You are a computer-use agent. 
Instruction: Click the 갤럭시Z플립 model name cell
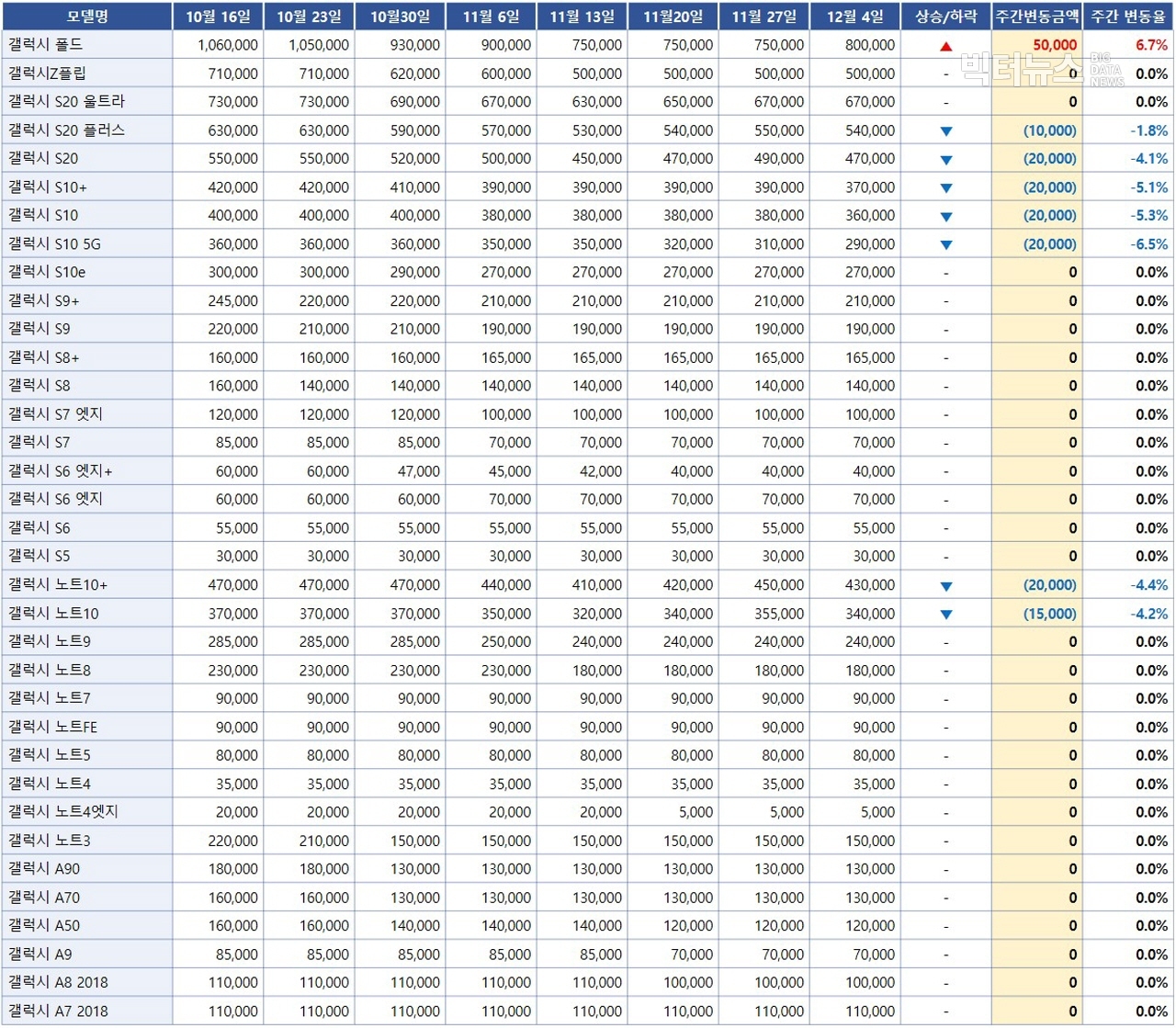tap(86, 73)
